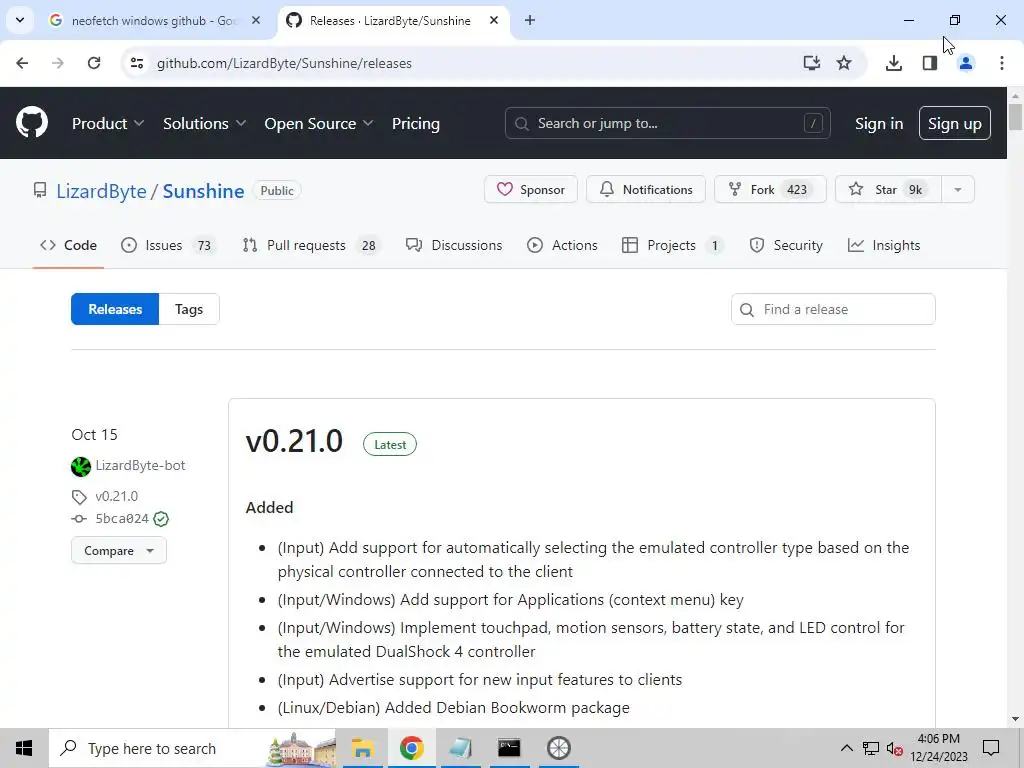The image size is (1024, 768).
Task: Open LizardByte-bot profile link
Action: (x=140, y=465)
